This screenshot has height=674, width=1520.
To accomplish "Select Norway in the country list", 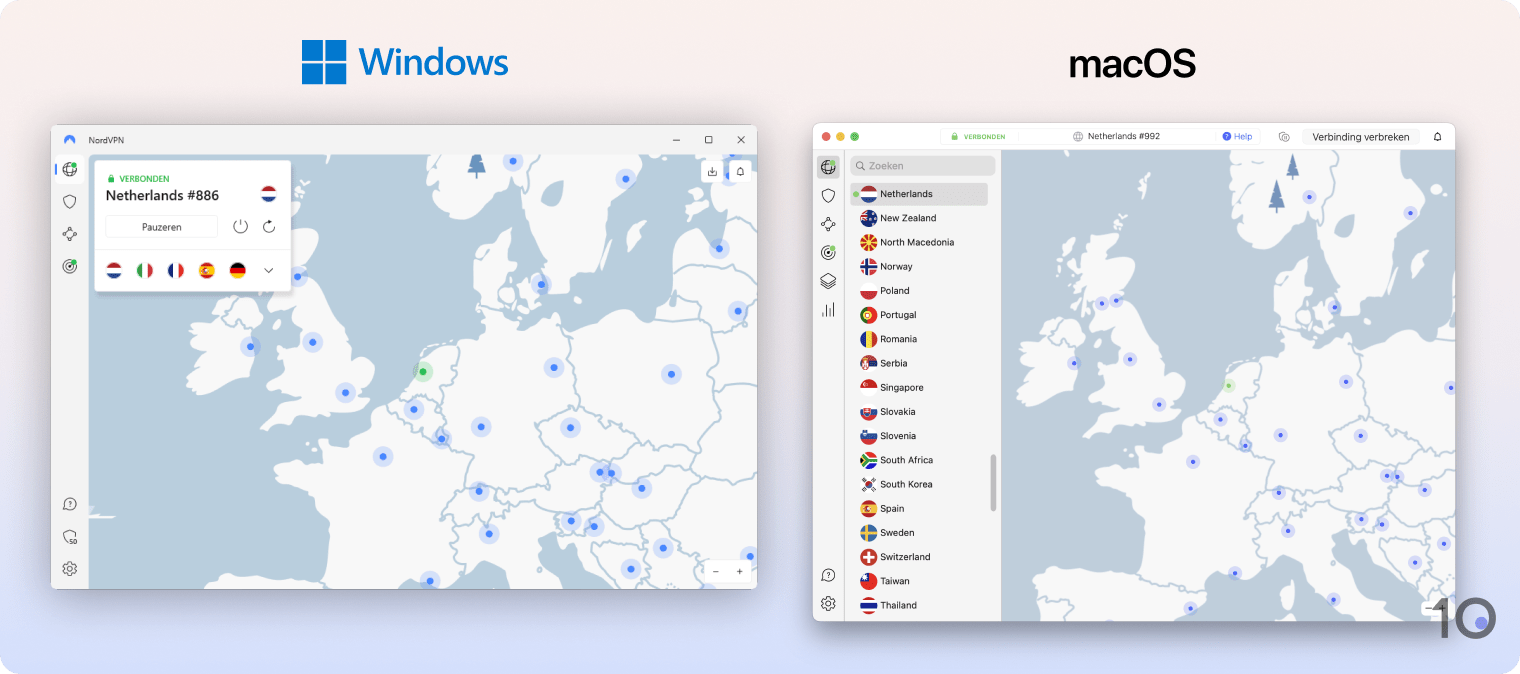I will 919,266.
